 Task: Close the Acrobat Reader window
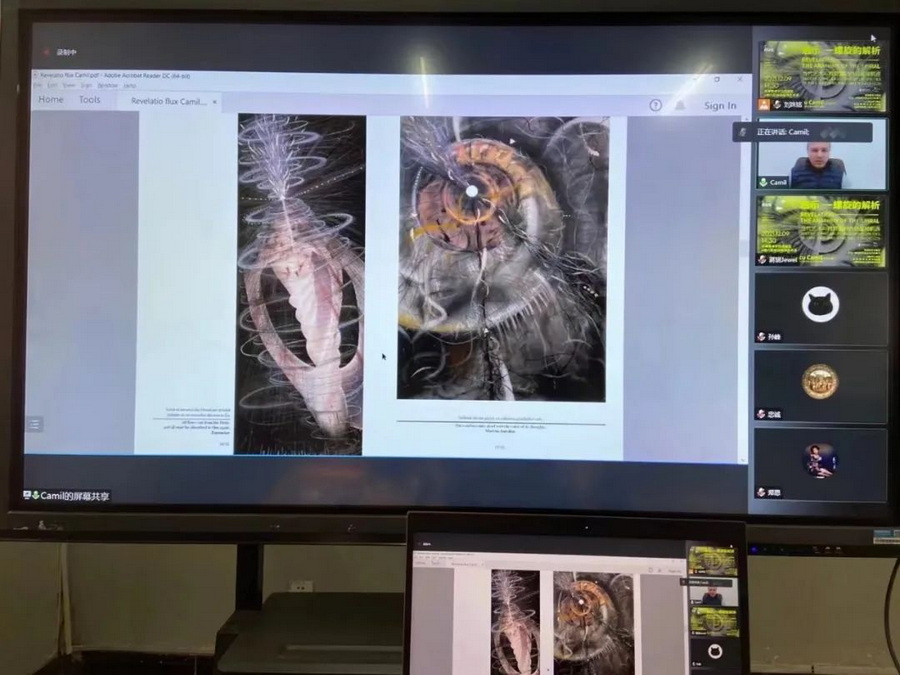740,79
